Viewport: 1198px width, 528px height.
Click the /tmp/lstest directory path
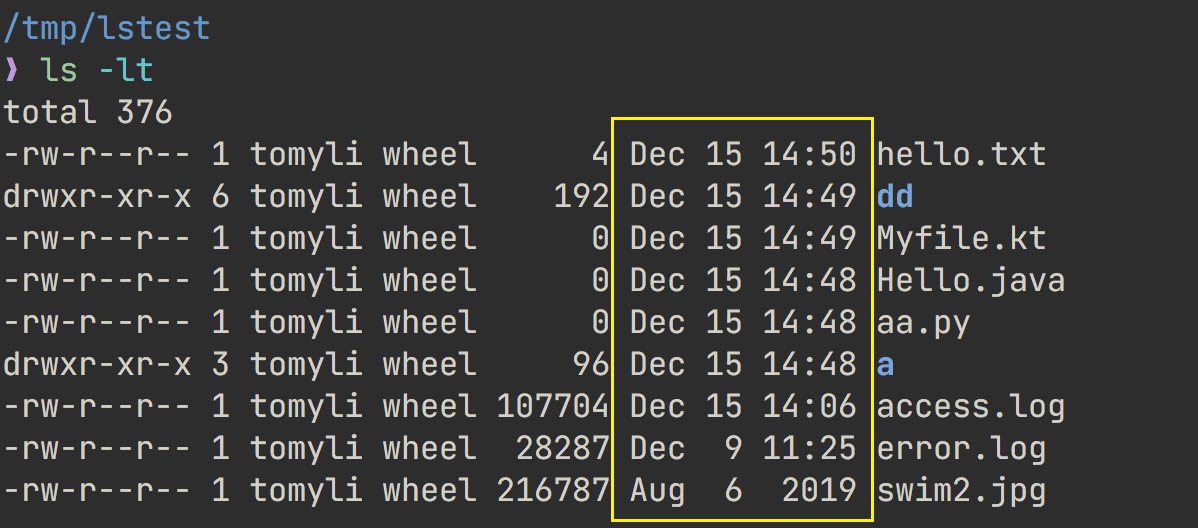click(x=106, y=29)
